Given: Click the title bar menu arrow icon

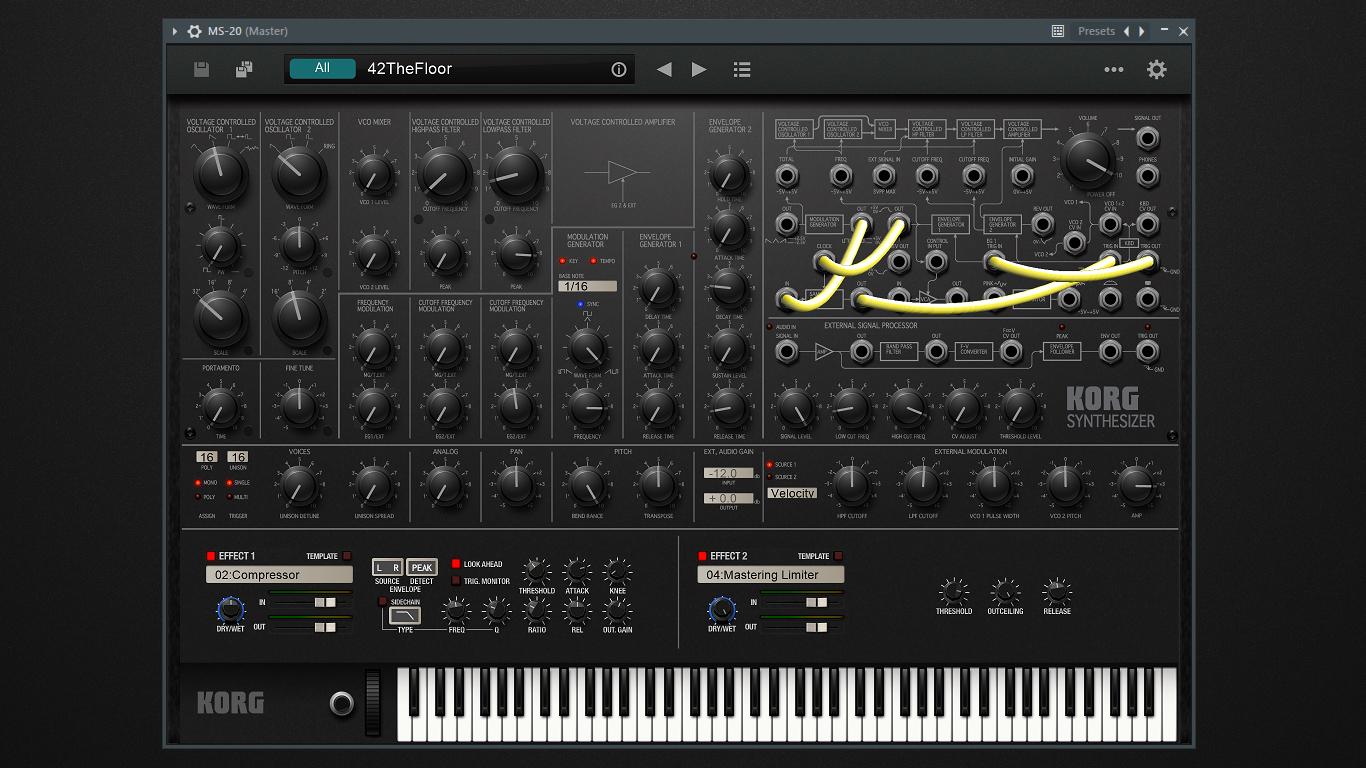Looking at the screenshot, I should coord(175,31).
